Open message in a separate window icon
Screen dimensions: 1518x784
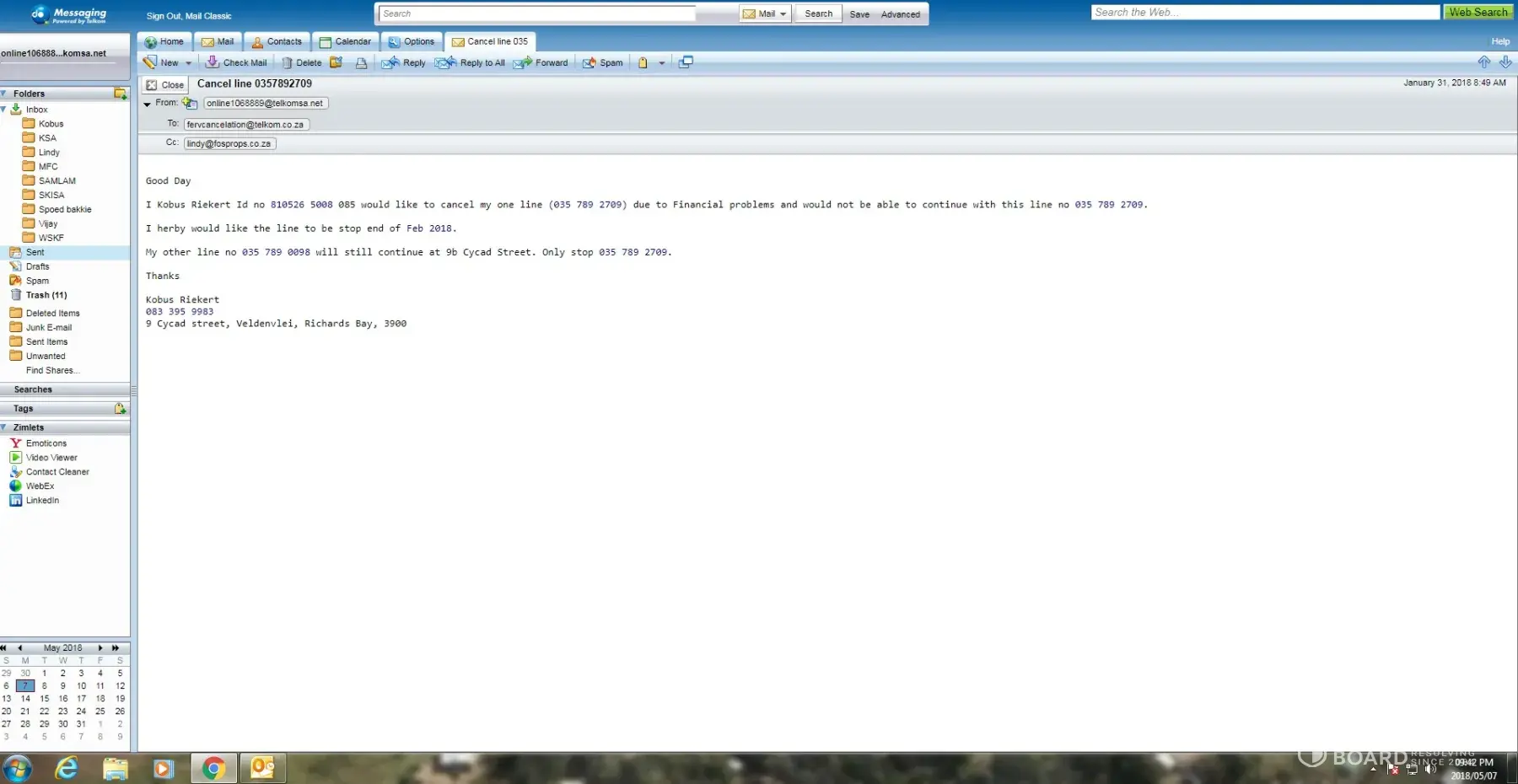[686, 62]
